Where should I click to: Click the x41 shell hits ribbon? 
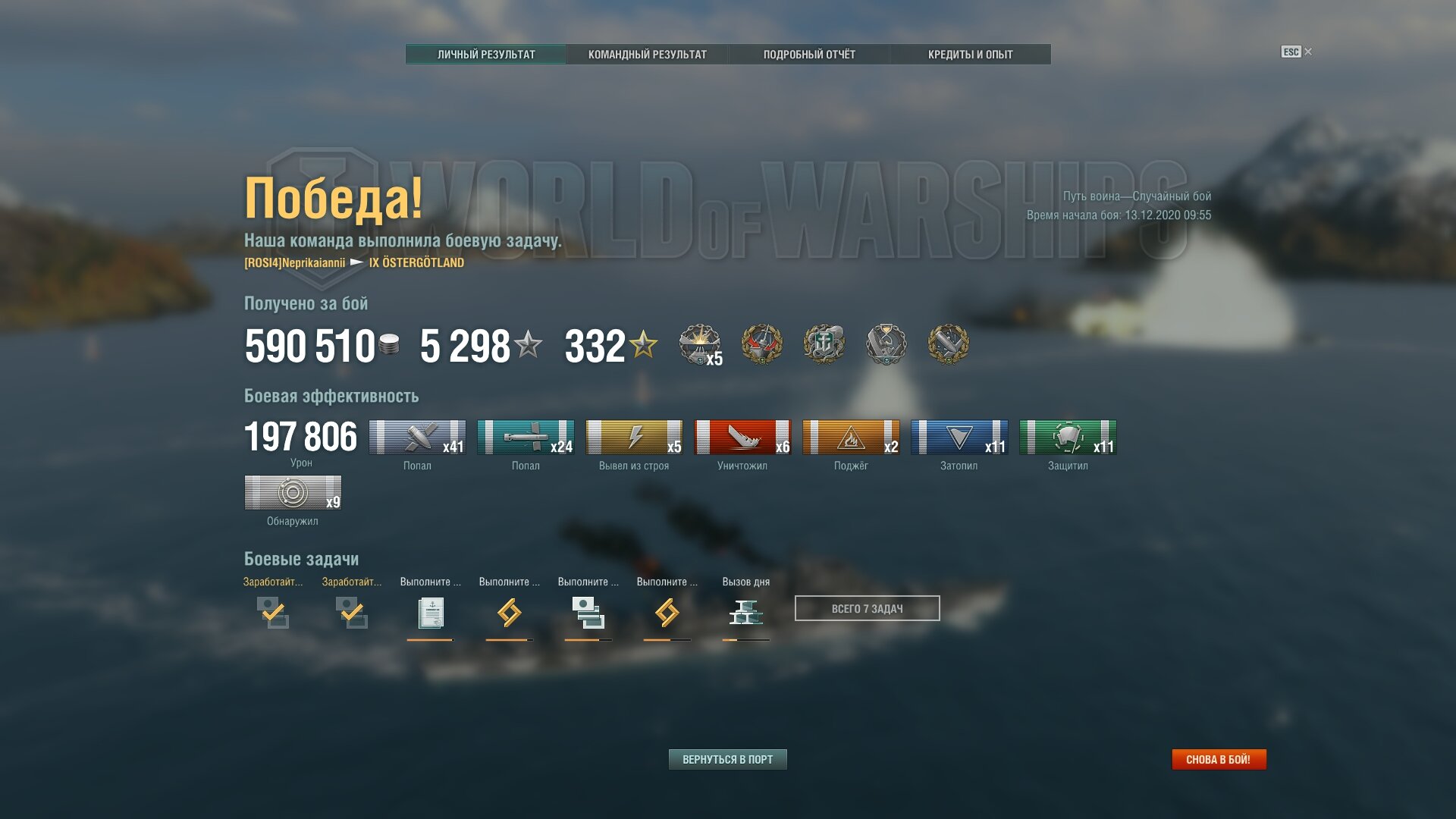tap(417, 438)
